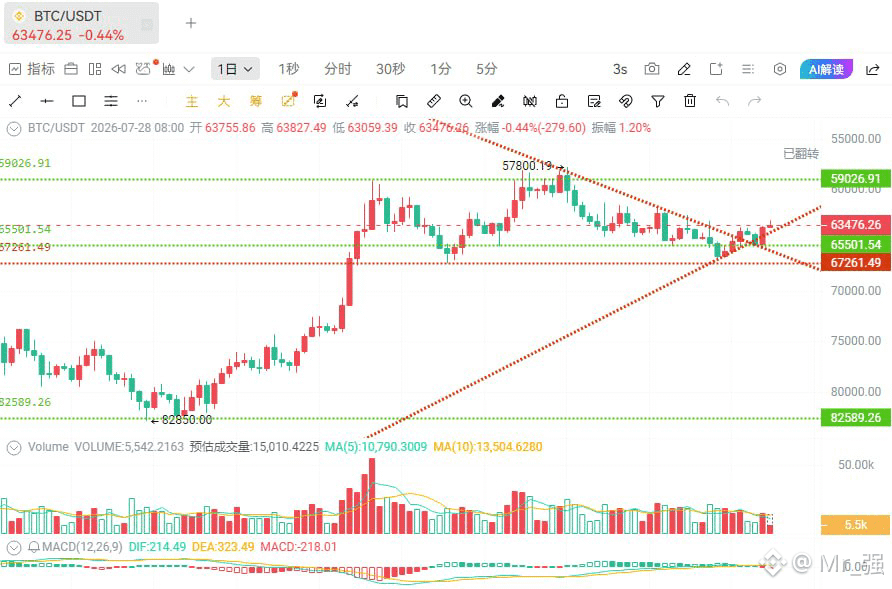Open the list lines icon near settings

point(748,69)
